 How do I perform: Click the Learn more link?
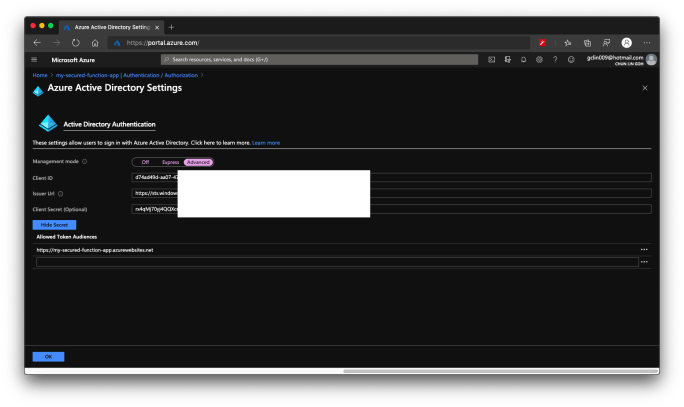point(266,143)
